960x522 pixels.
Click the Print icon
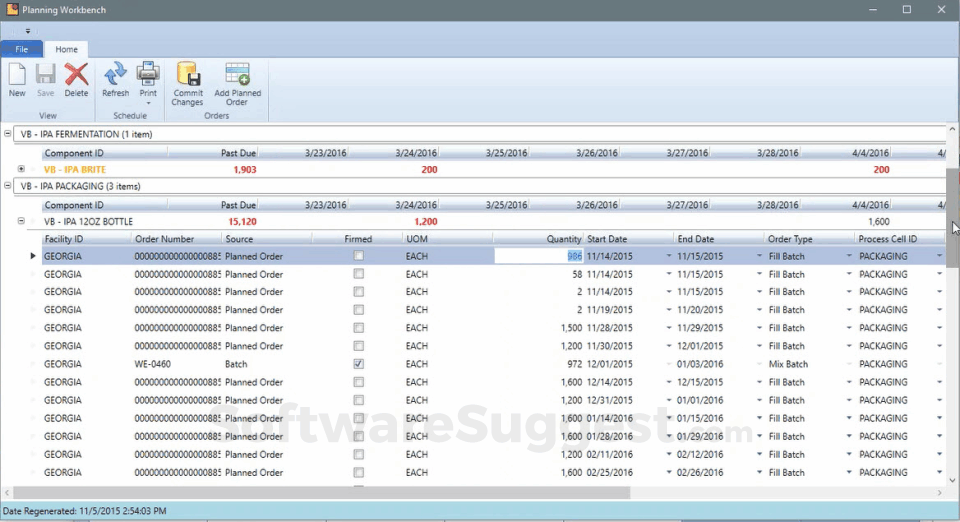click(148, 77)
